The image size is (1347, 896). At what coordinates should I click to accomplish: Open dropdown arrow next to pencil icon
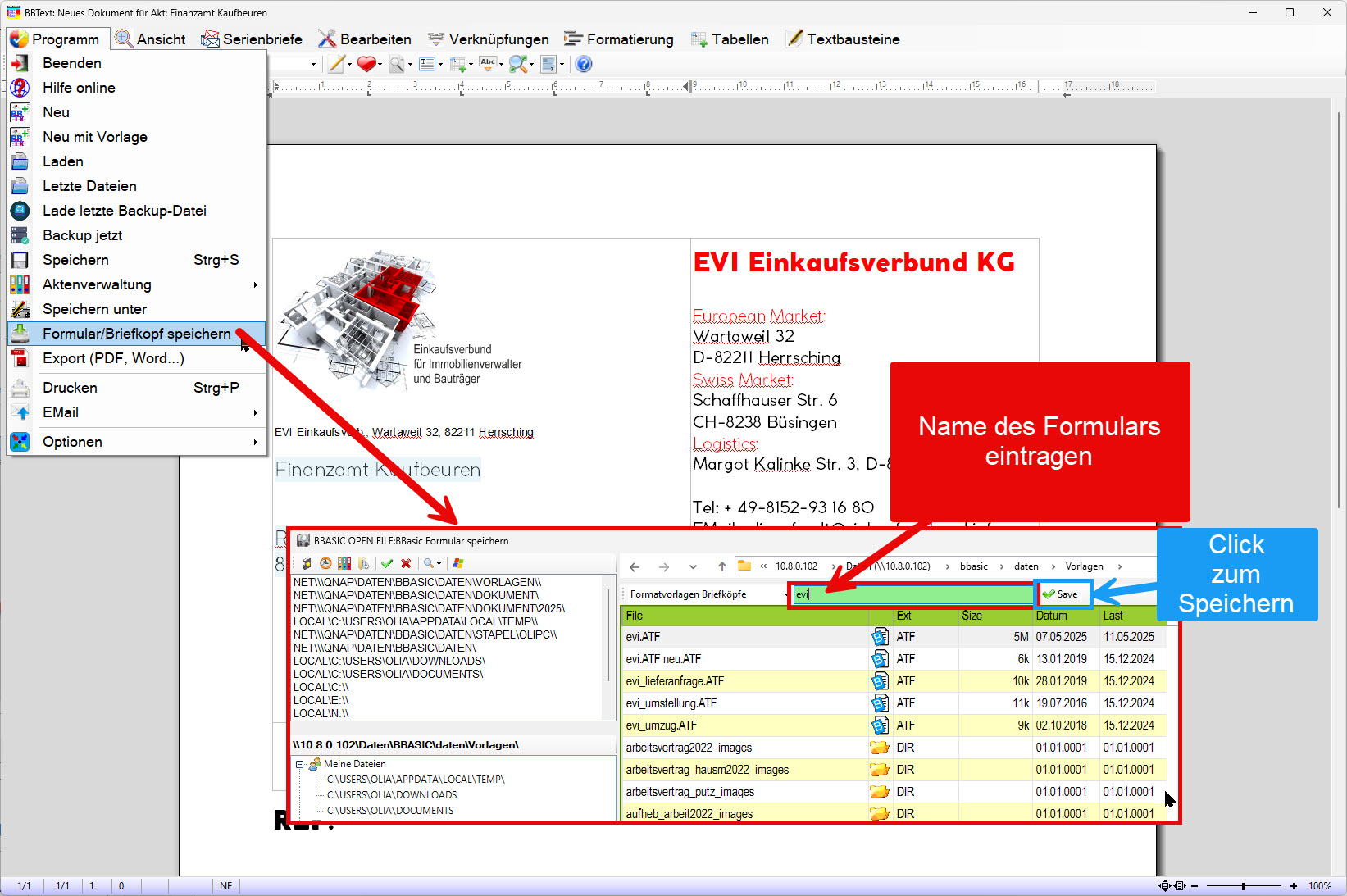coord(349,64)
